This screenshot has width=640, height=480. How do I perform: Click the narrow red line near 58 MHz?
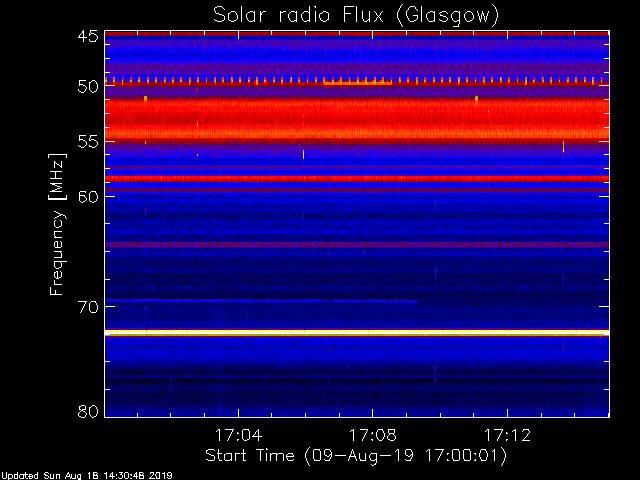(357, 178)
